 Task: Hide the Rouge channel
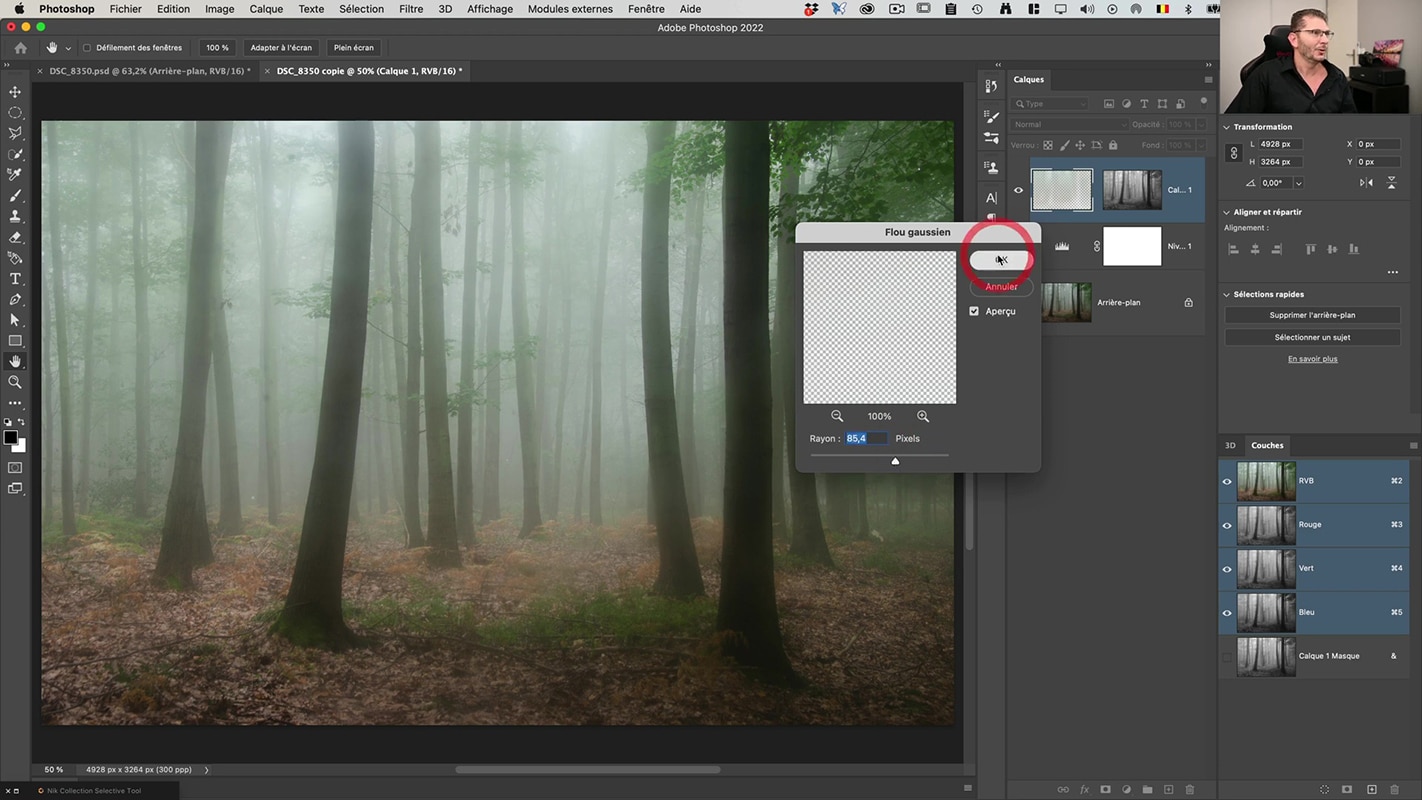[x=1227, y=525]
